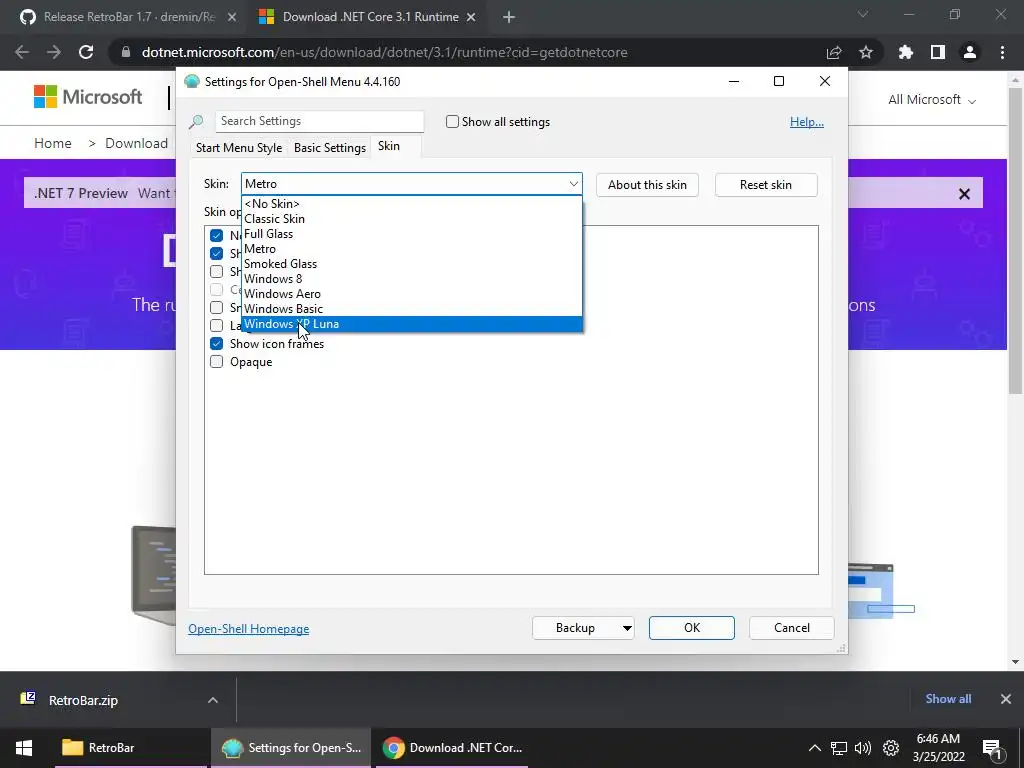The image size is (1024, 768).
Task: Go back in Chrome
Action: pos(22,52)
